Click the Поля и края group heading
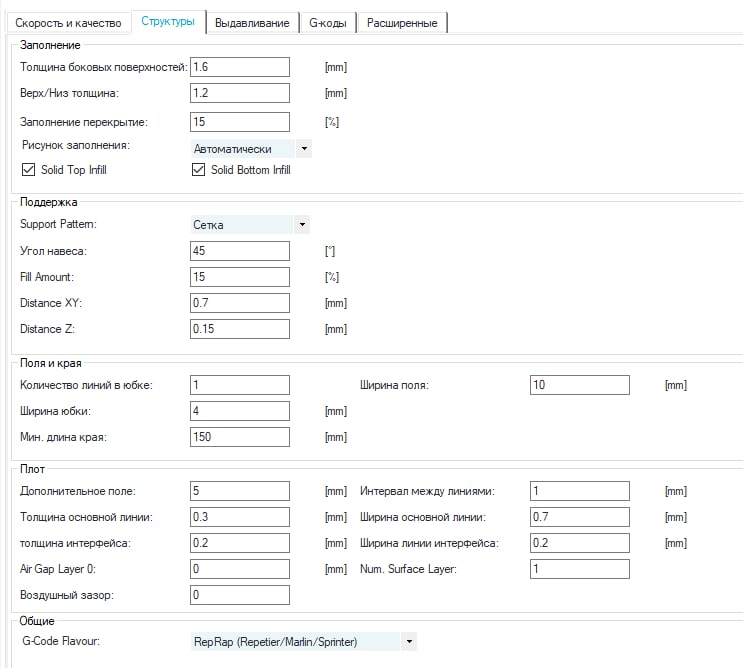 tap(51, 363)
